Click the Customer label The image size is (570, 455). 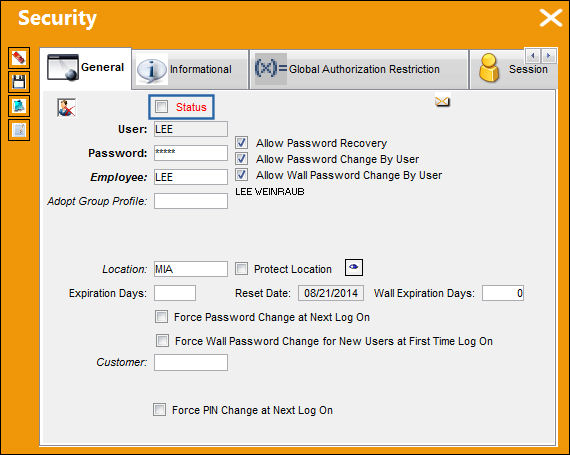(x=122, y=362)
